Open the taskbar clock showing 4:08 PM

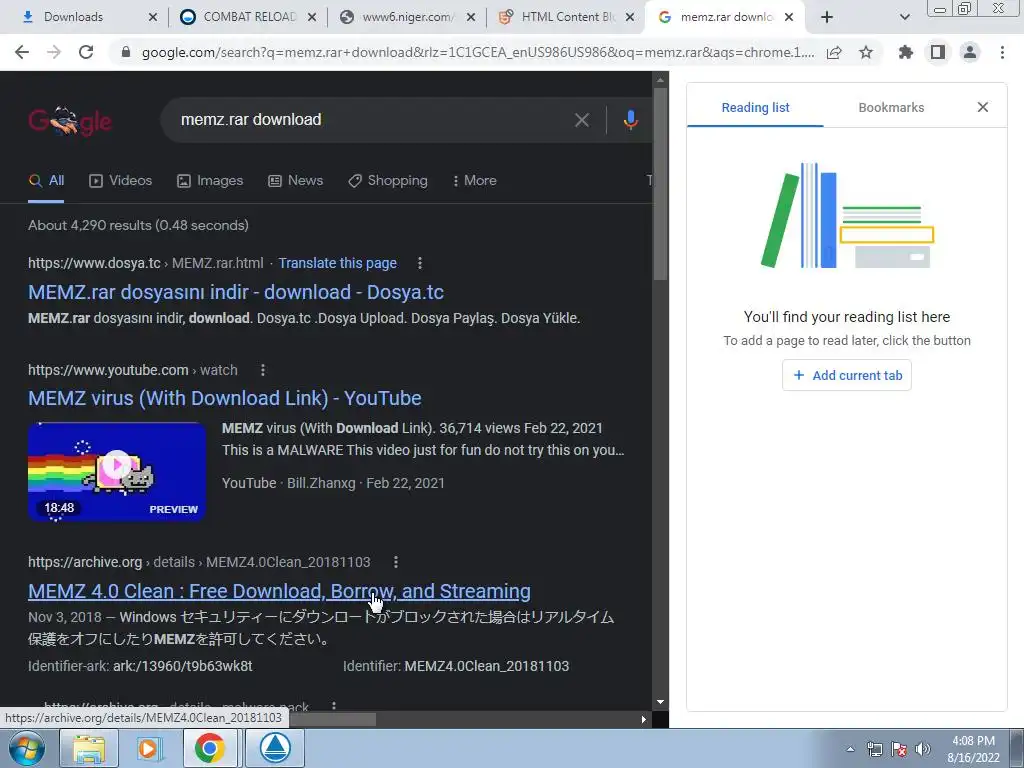[973, 749]
